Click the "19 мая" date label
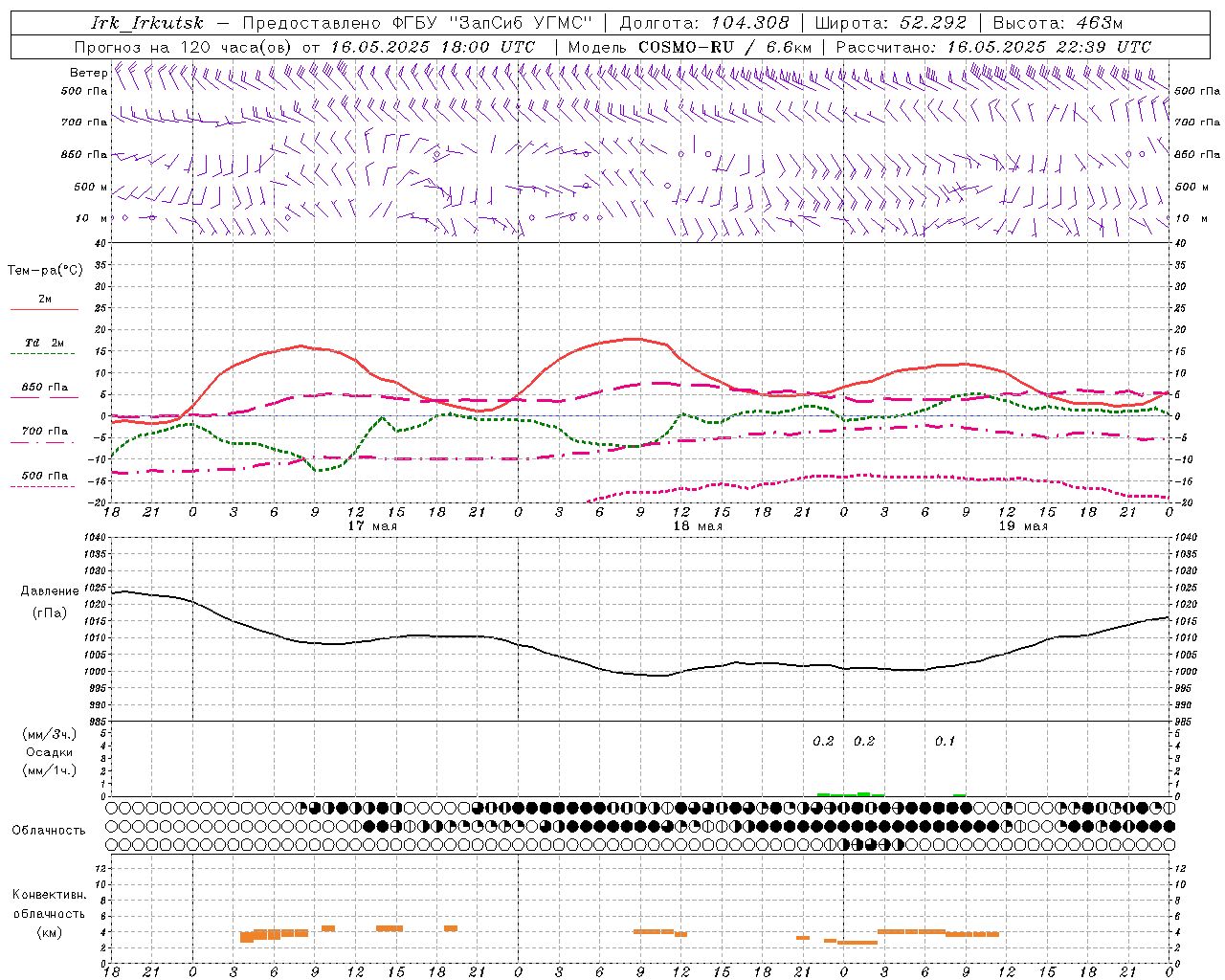 click(x=1022, y=526)
